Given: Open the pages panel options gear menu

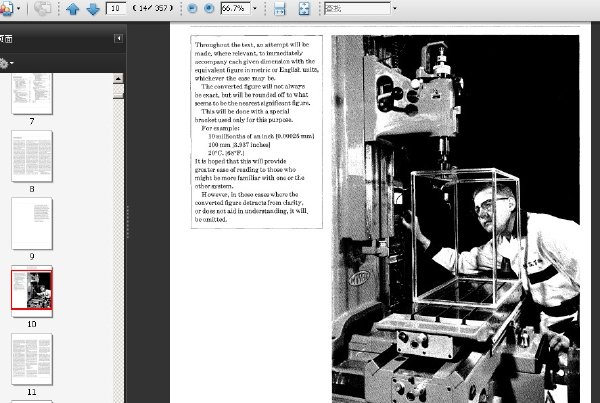Looking at the screenshot, I should pos(5,63).
